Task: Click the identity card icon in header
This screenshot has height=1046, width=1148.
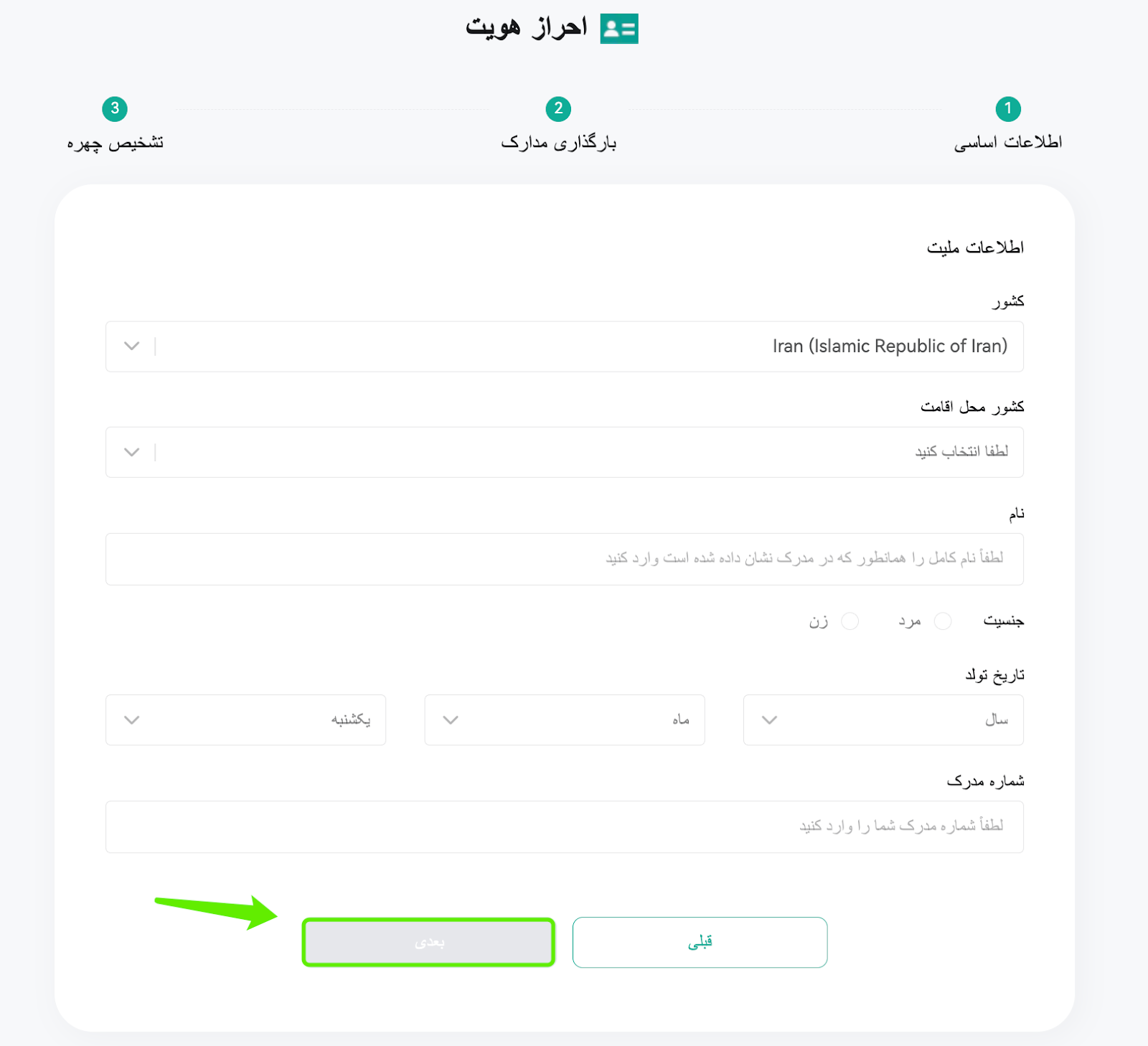Action: click(619, 29)
